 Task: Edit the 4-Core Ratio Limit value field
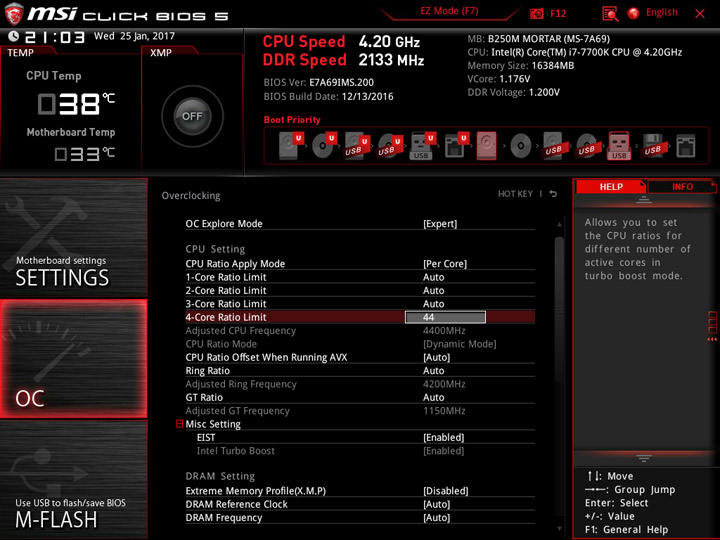pyautogui.click(x=445, y=317)
